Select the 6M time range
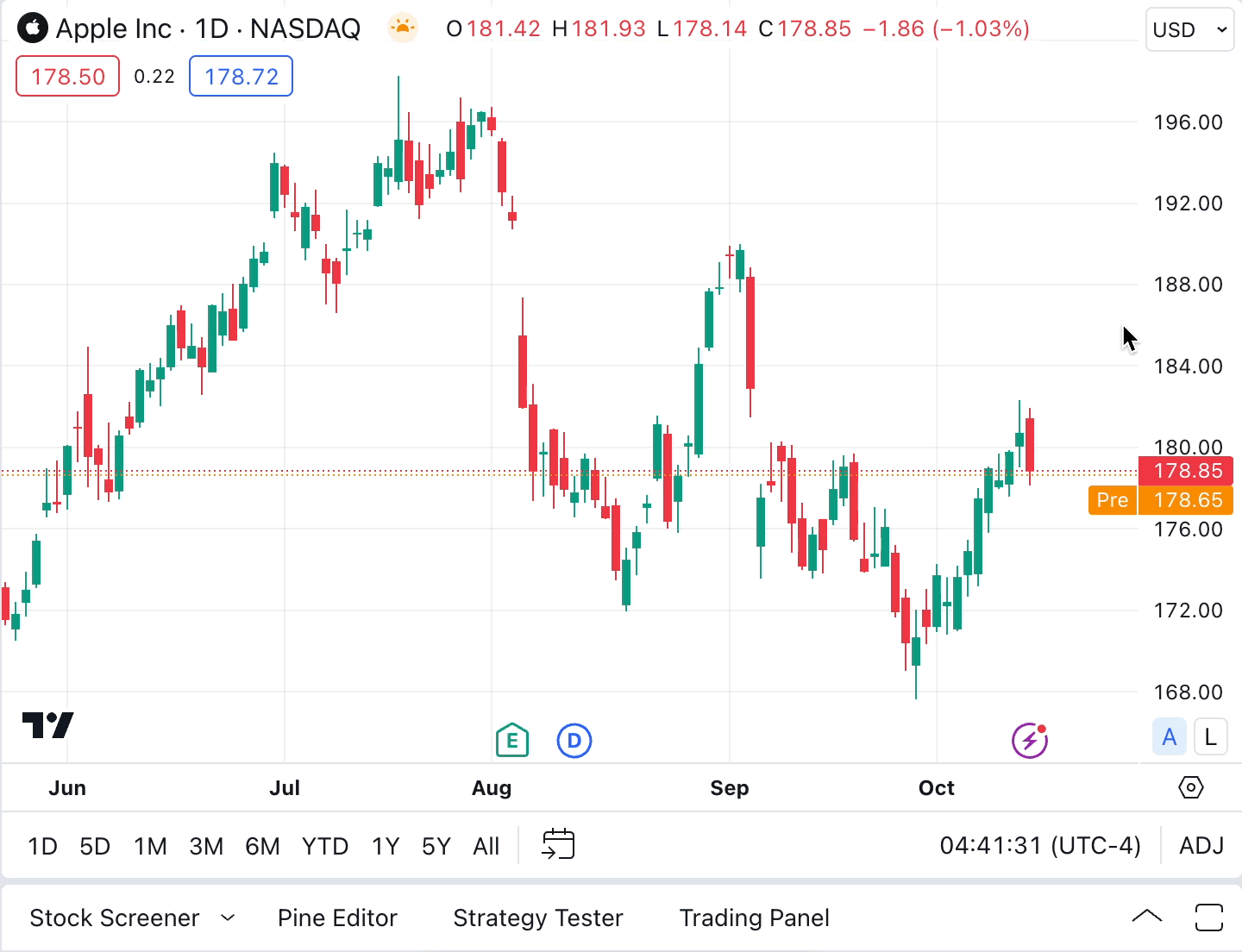The image size is (1242, 952). coord(262,846)
